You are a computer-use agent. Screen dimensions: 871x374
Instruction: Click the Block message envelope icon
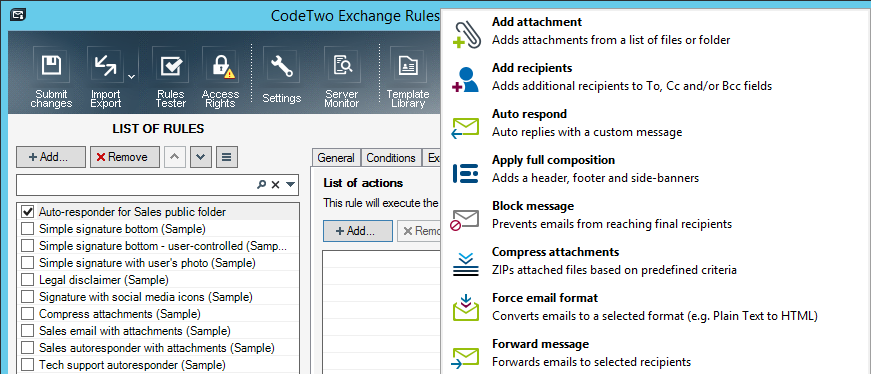[464, 220]
